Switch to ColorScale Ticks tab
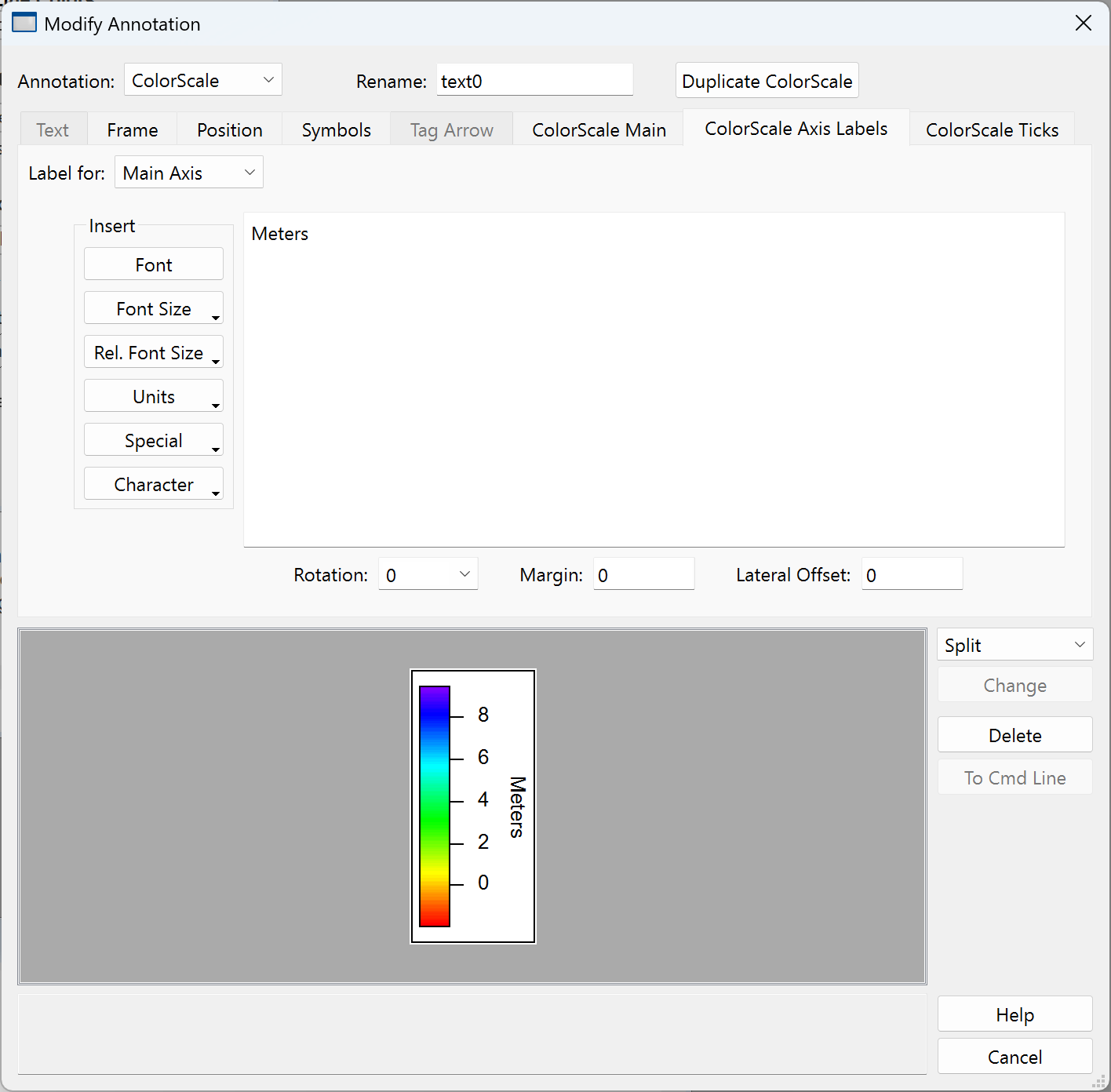The height and width of the screenshot is (1092, 1111). pyautogui.click(x=991, y=130)
